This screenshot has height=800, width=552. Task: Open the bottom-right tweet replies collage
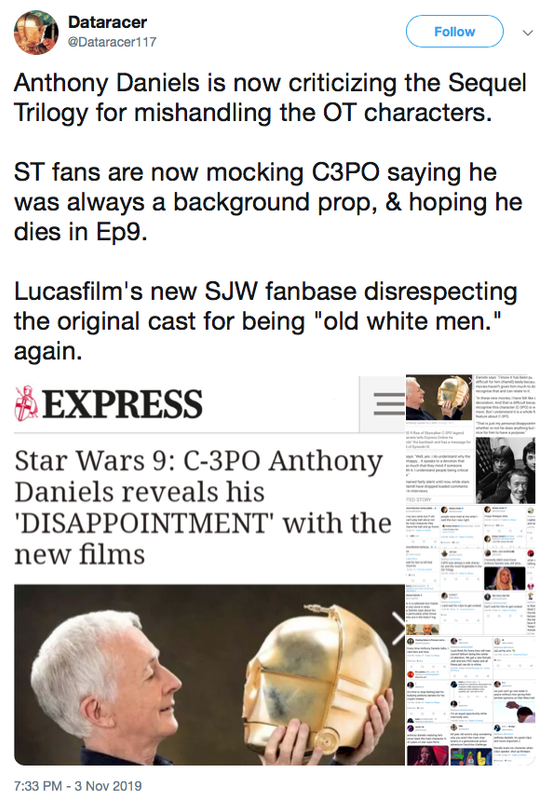click(x=471, y=701)
